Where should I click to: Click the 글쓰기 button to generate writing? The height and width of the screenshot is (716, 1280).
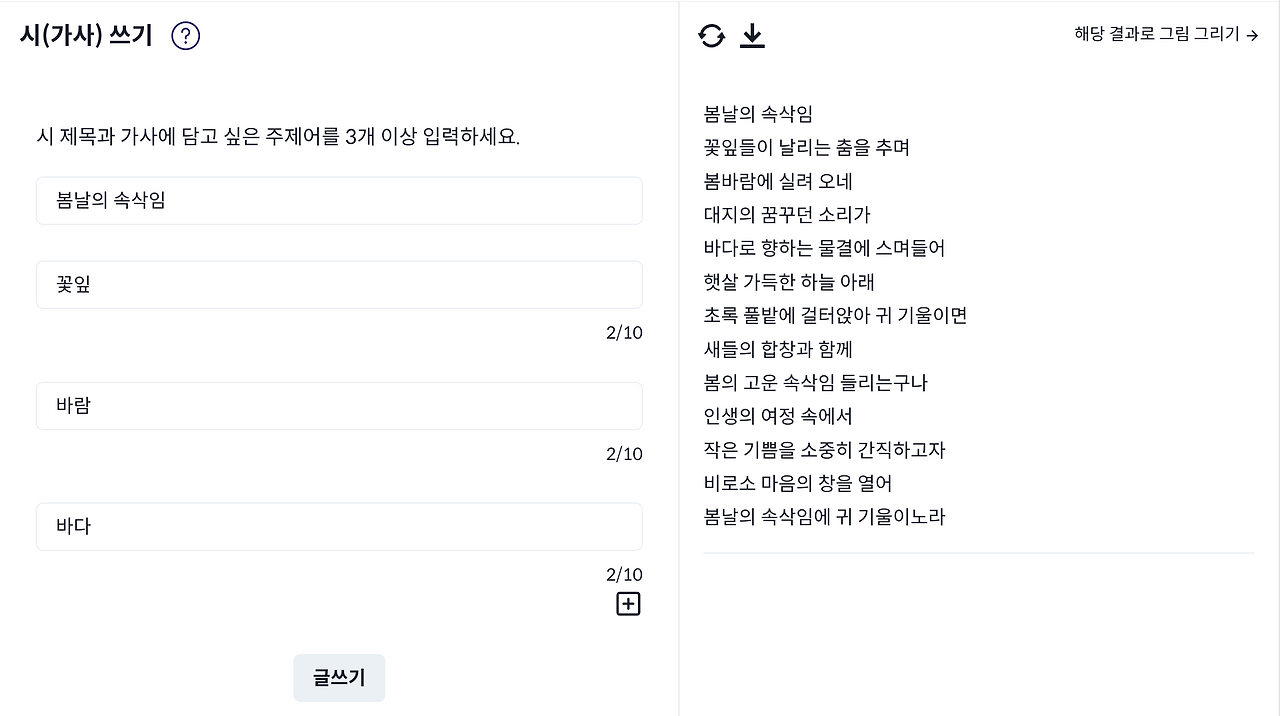click(339, 677)
